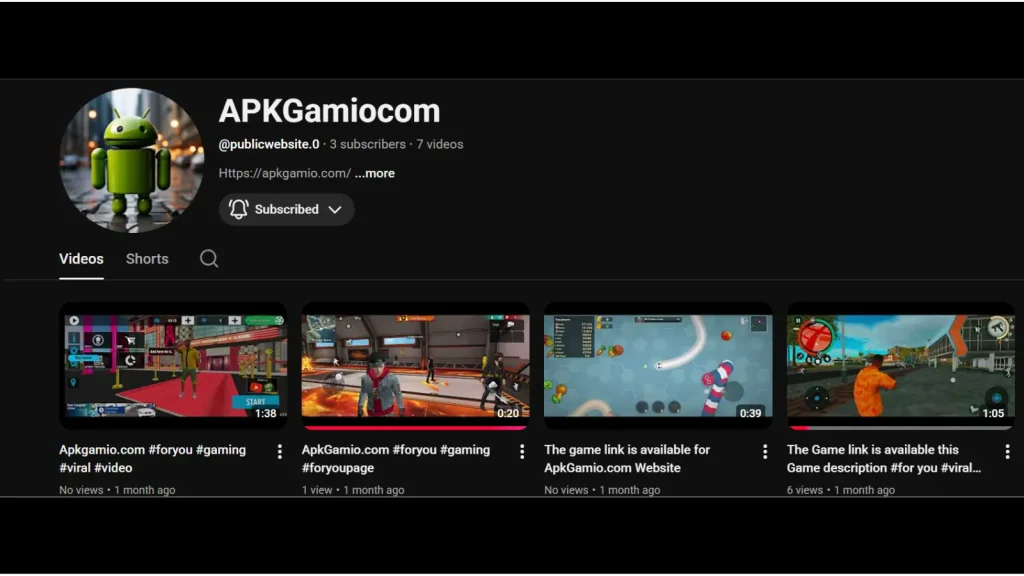Select the Videos tab

pyautogui.click(x=81, y=258)
